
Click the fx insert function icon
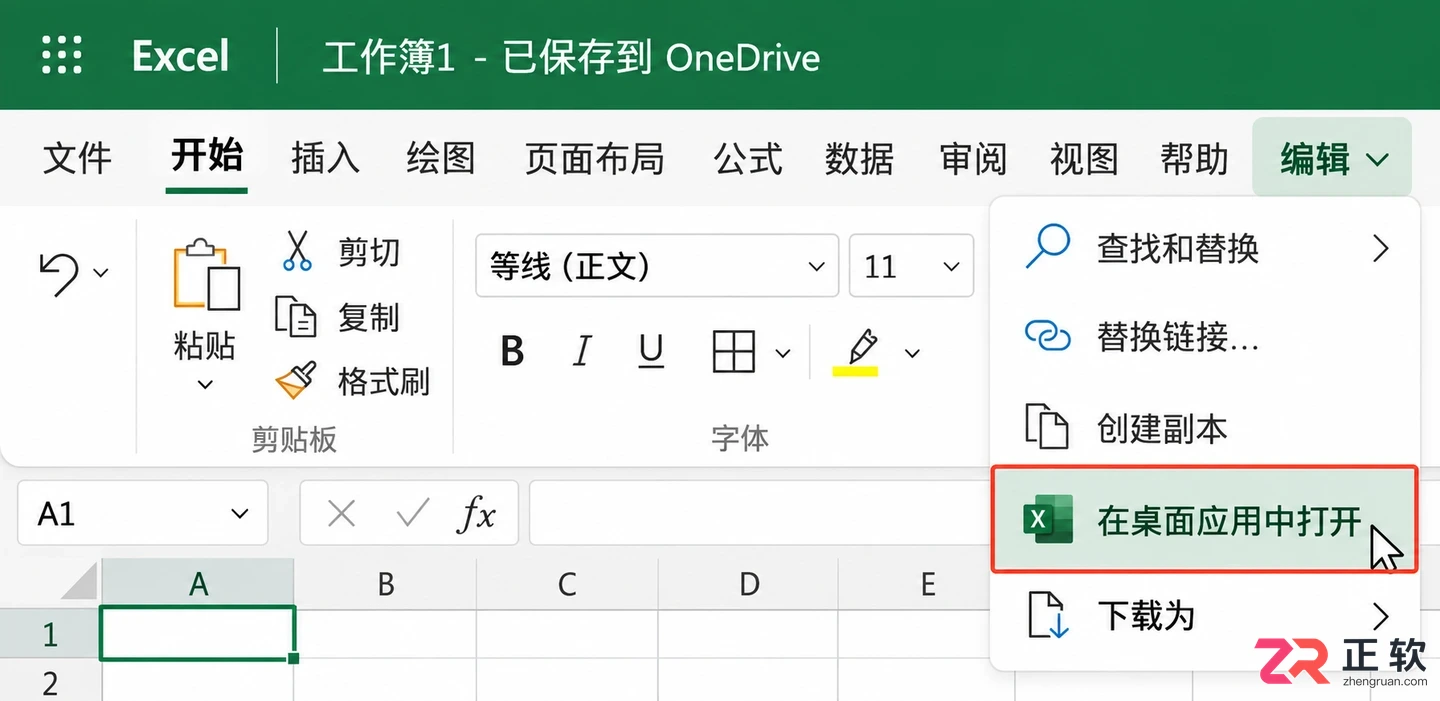coord(477,514)
